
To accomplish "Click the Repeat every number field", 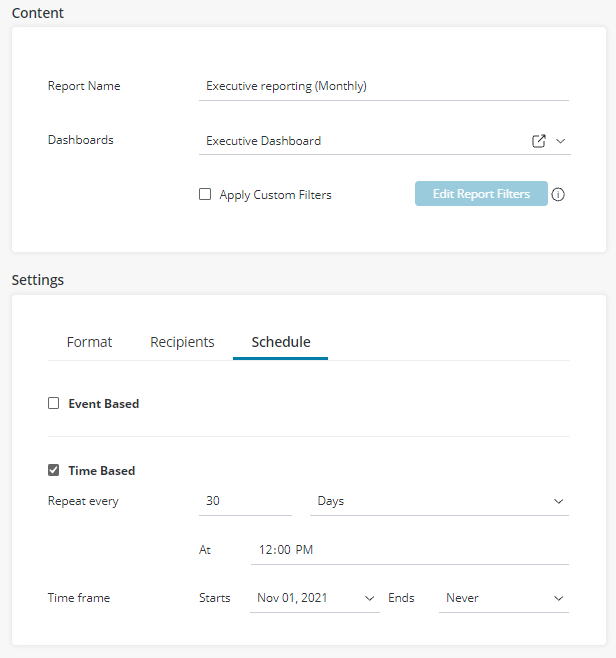I will click(245, 501).
